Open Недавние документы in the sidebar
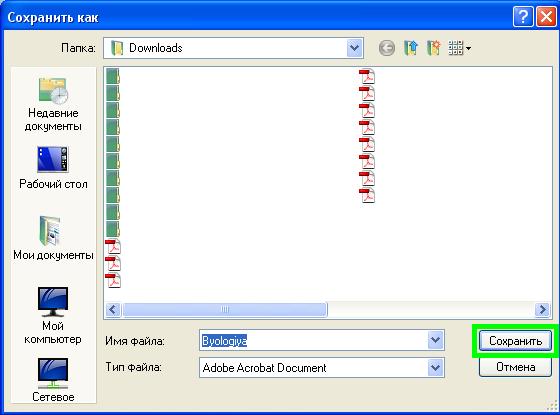Image resolution: width=560 pixels, height=415 pixels. click(x=53, y=105)
